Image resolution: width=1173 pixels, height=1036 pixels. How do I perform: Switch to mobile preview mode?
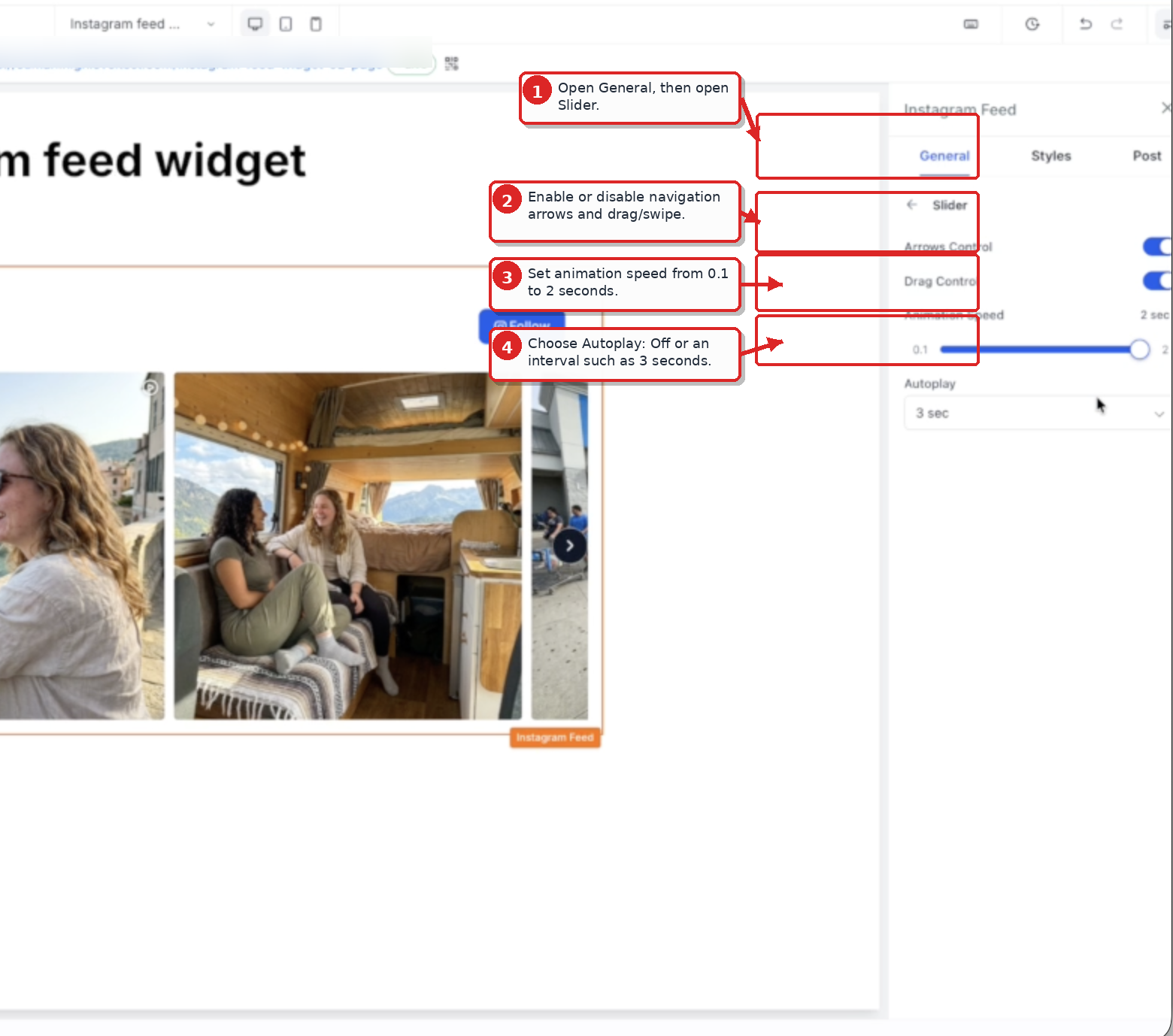click(316, 24)
